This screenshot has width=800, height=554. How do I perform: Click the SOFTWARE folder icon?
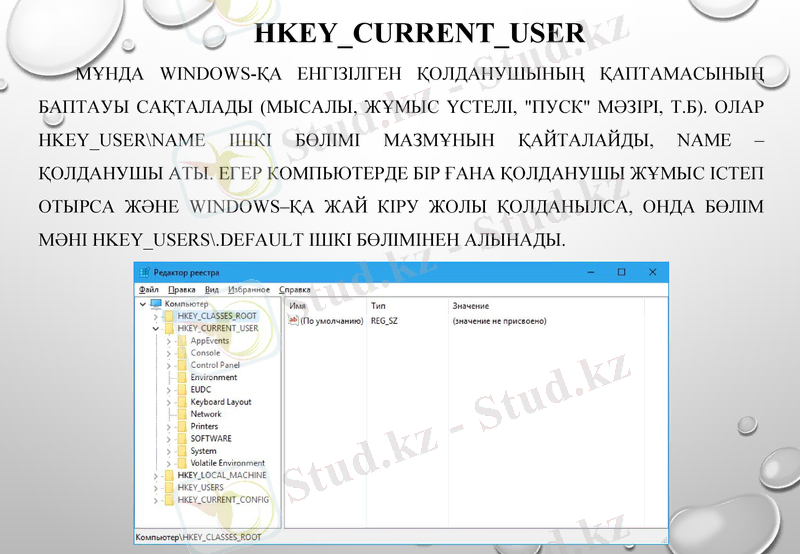coord(182,439)
